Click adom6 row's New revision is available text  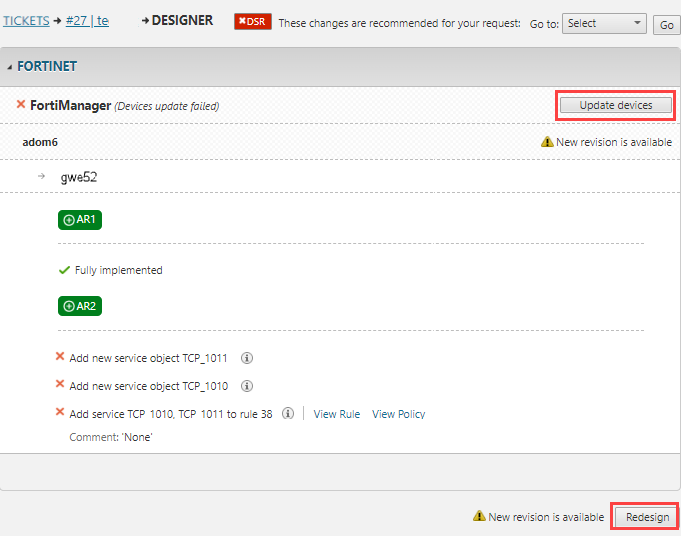pos(614,142)
